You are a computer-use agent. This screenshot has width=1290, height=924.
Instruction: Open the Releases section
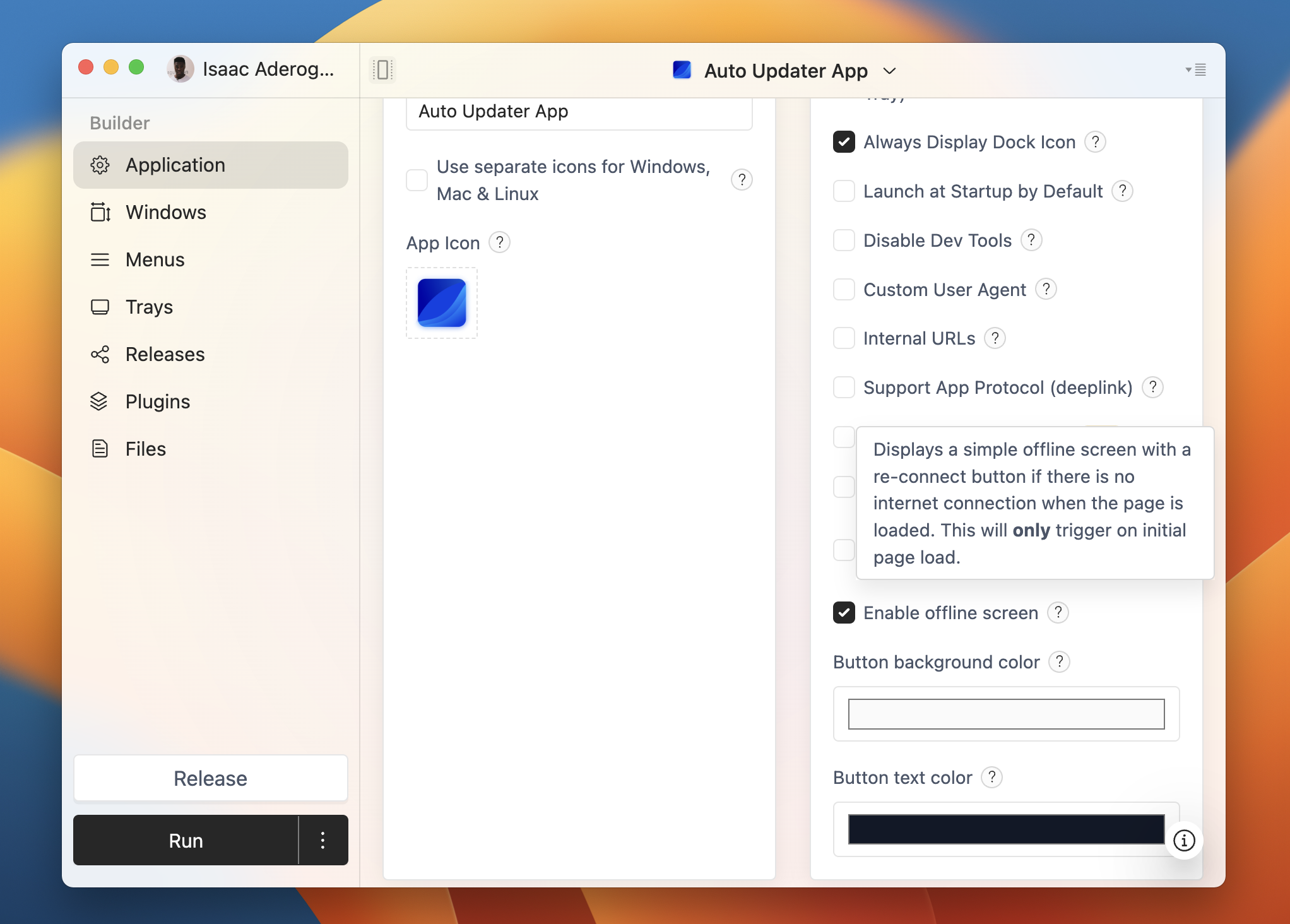[164, 354]
